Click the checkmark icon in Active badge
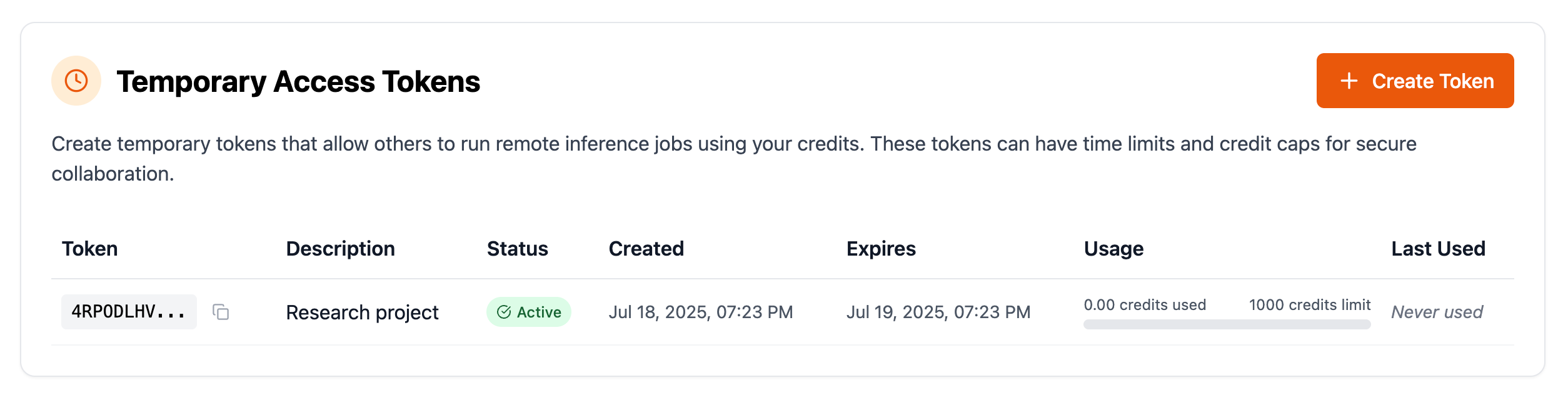Screen dimensions: 1568x400 click(504, 312)
